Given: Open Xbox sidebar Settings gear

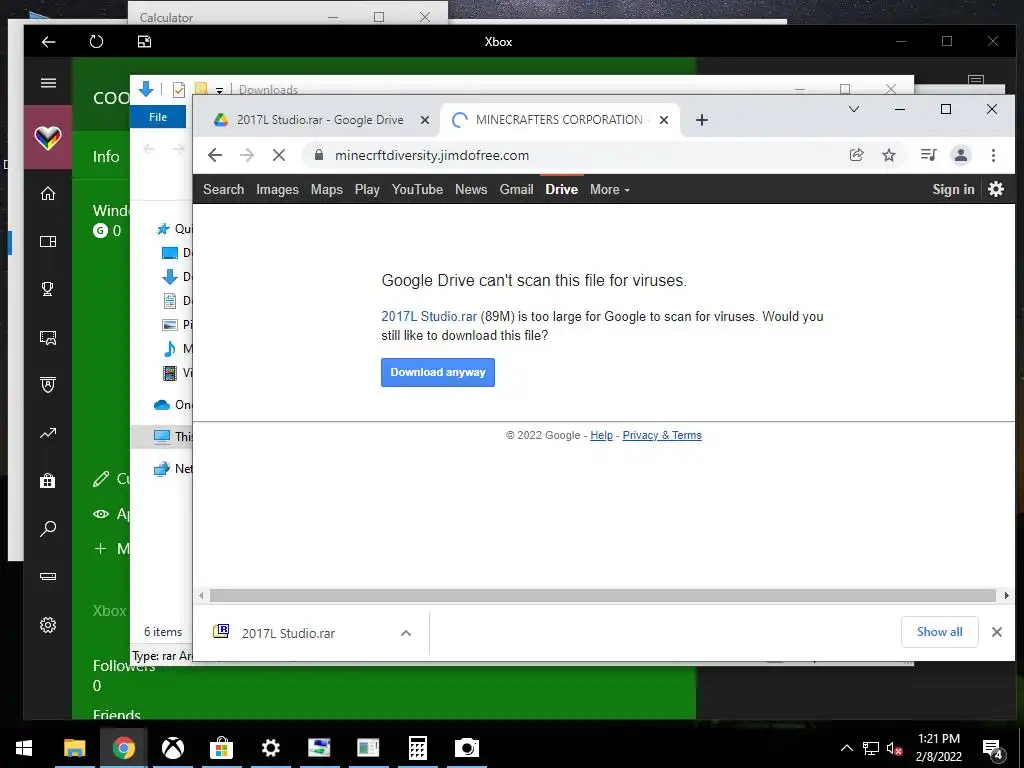Looking at the screenshot, I should point(48,625).
